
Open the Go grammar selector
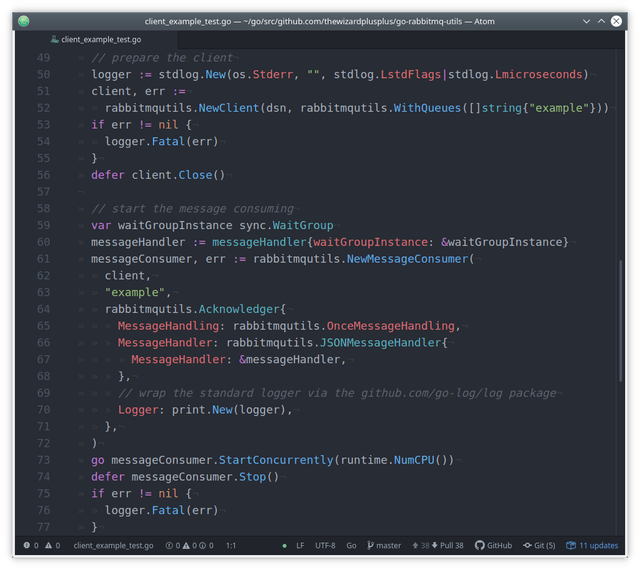point(351,546)
